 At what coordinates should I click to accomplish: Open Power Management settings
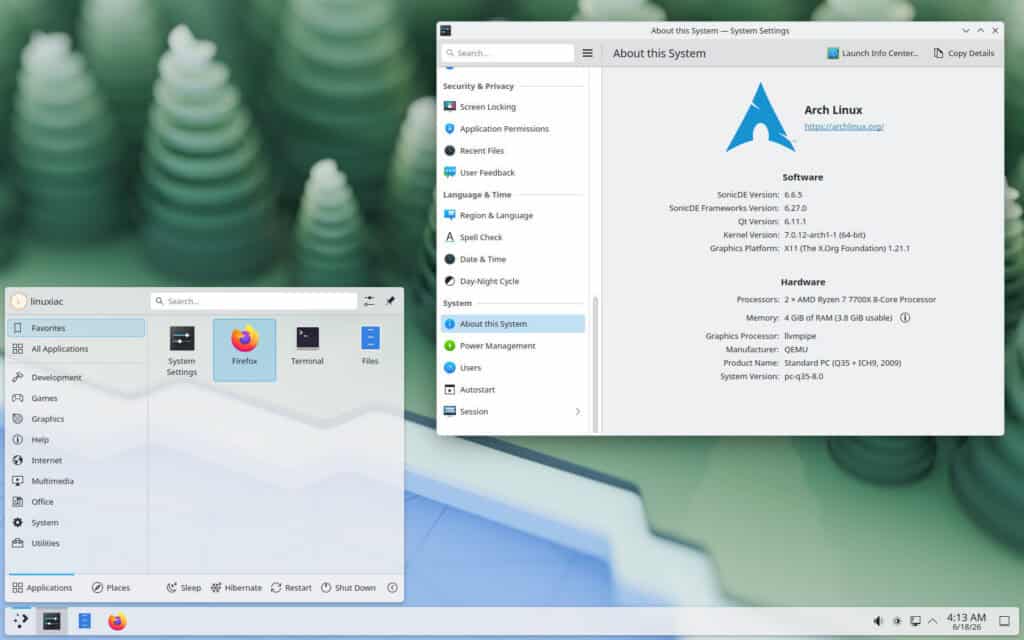coord(513,345)
